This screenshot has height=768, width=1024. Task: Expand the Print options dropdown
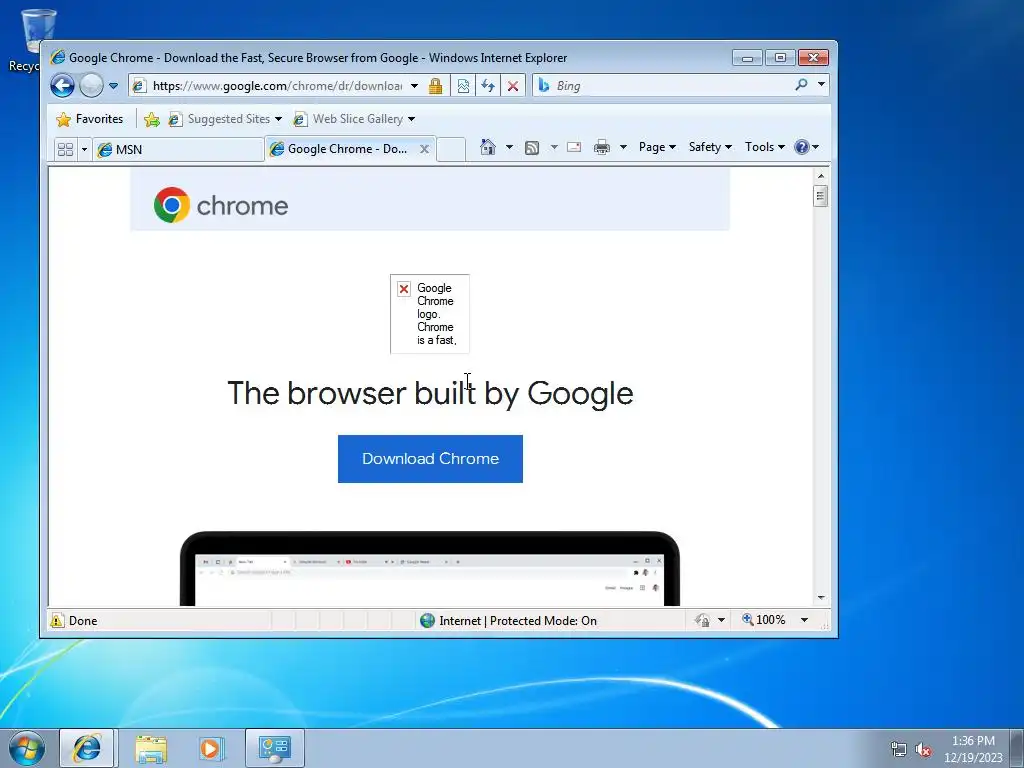(623, 147)
